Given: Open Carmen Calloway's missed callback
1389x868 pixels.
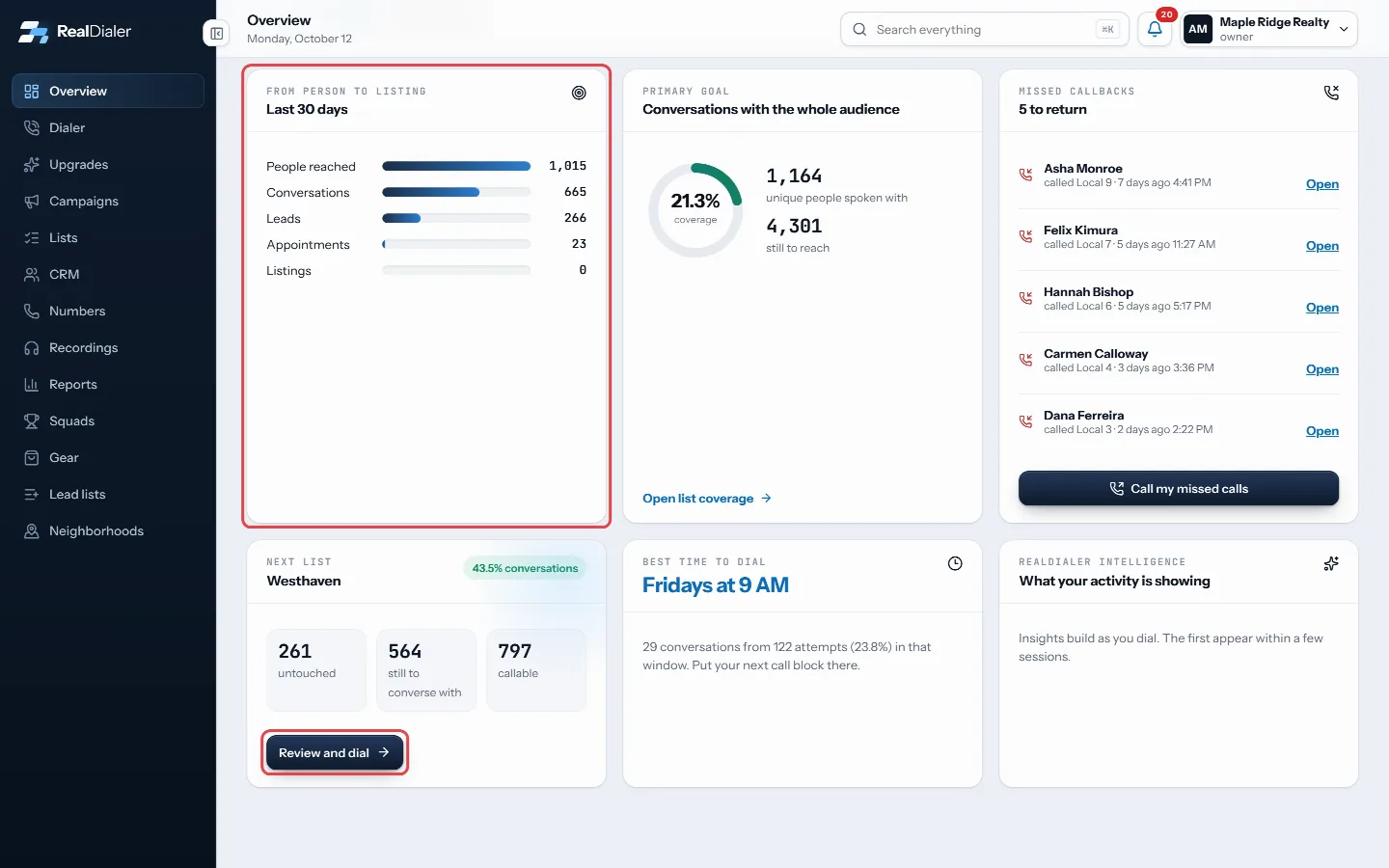Looking at the screenshot, I should coord(1322,369).
